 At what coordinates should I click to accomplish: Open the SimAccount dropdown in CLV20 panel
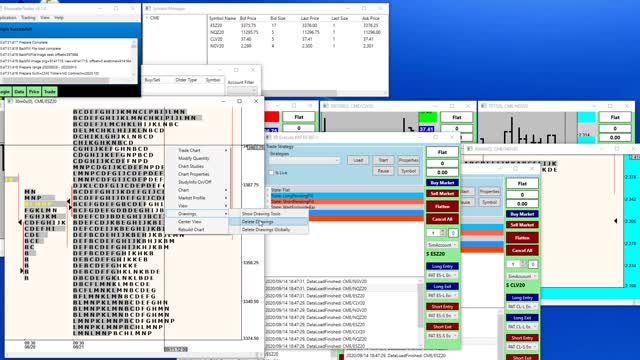522,276
